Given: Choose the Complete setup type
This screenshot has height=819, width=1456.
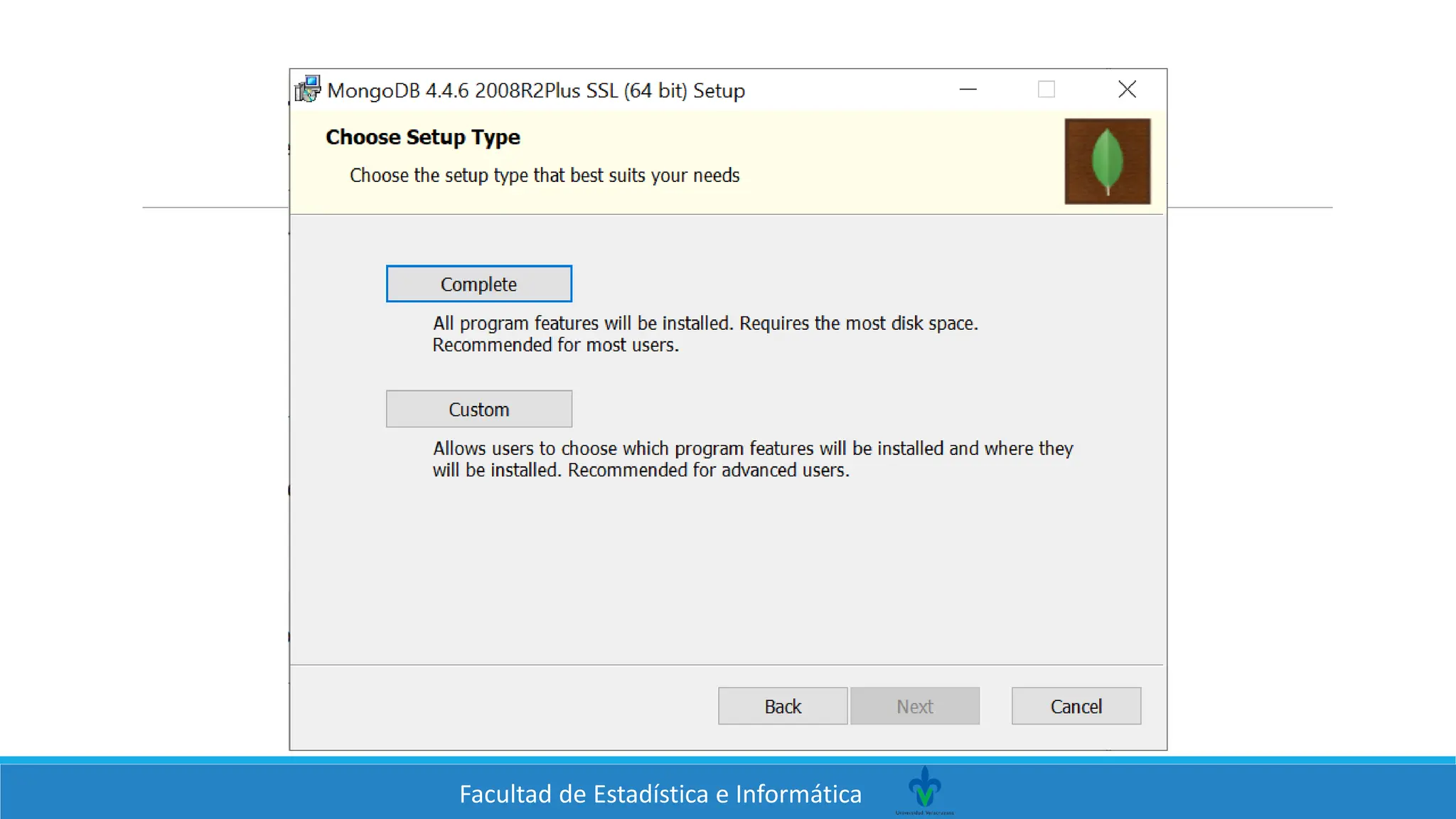Looking at the screenshot, I should [478, 284].
